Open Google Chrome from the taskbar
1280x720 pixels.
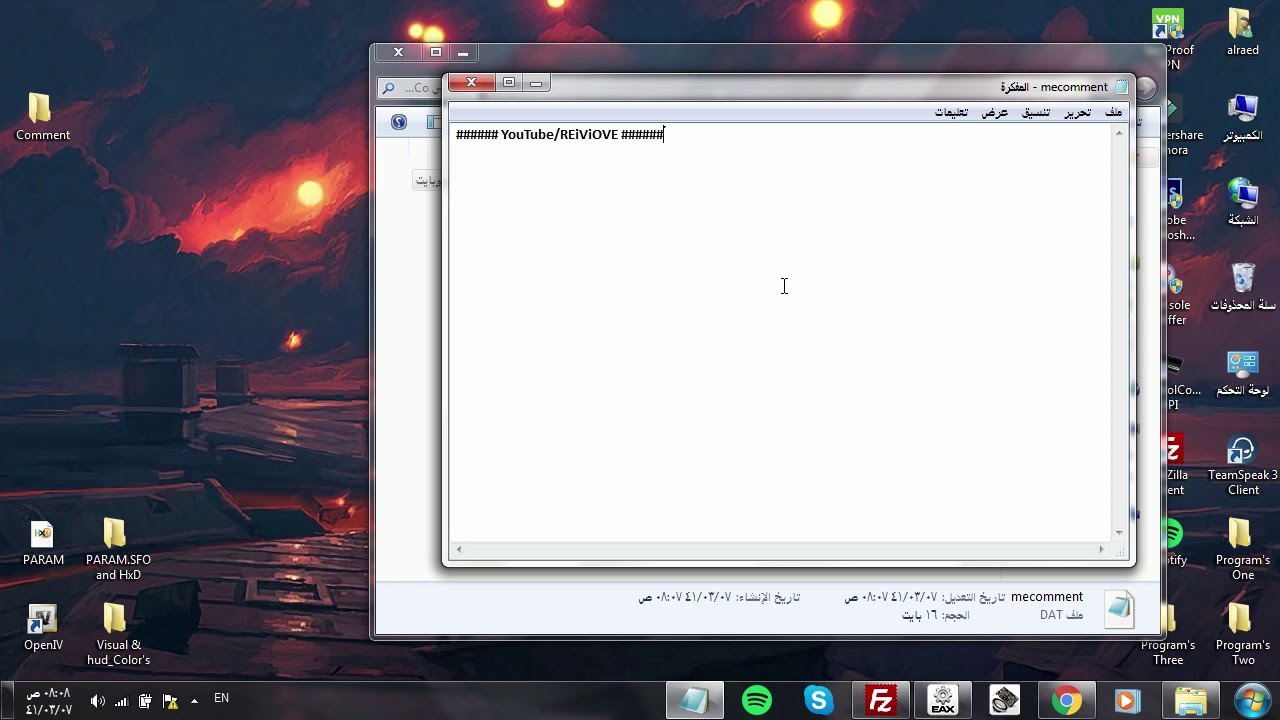[1067, 701]
